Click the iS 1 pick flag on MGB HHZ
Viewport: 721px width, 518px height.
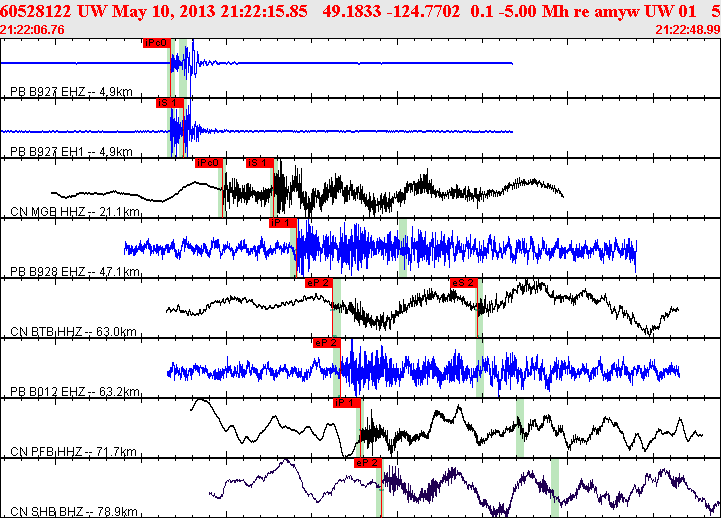pos(260,163)
